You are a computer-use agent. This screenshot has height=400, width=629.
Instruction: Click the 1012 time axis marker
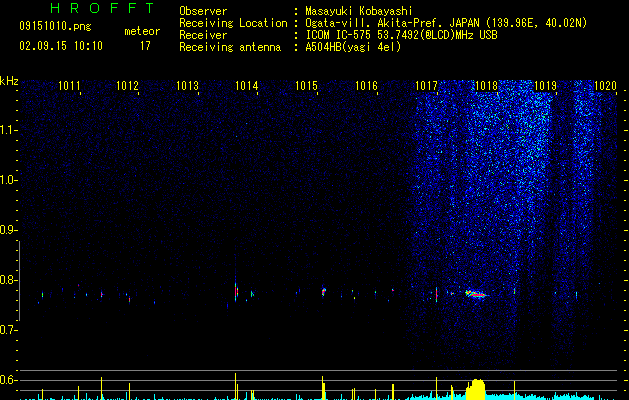point(127,86)
